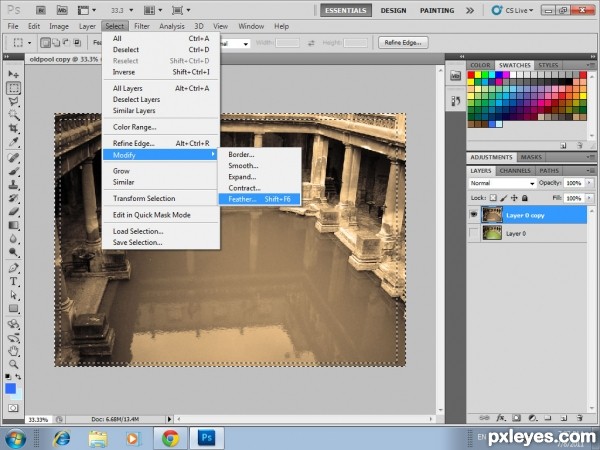Choose Add to selection mode
Image resolution: width=600 pixels, height=450 pixels.
click(x=56, y=42)
